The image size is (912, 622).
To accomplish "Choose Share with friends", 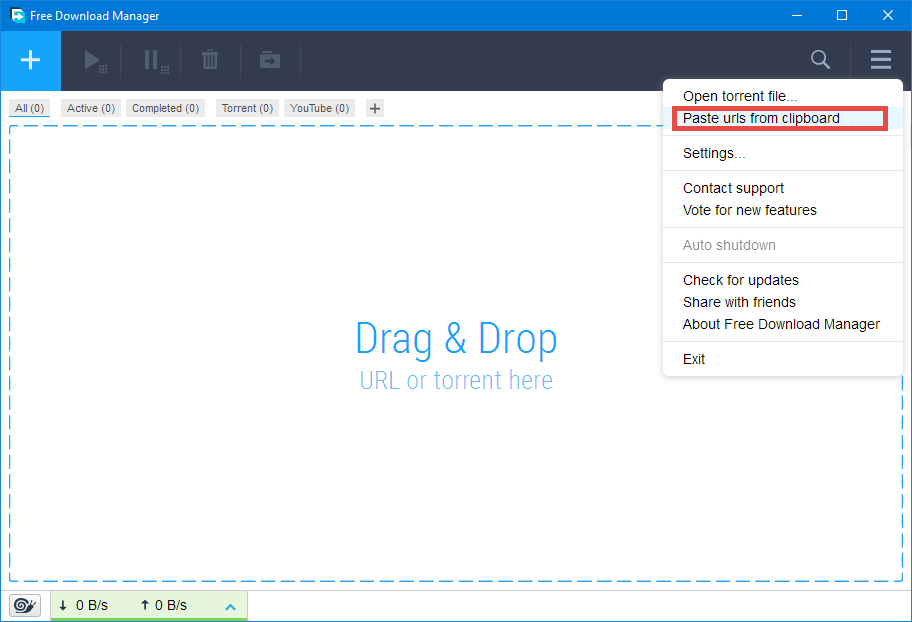I will click(783, 302).
